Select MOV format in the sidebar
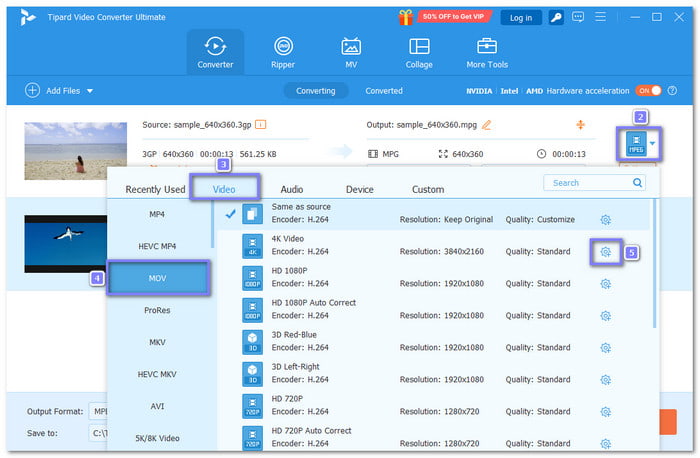The image size is (700, 458). pos(158,278)
